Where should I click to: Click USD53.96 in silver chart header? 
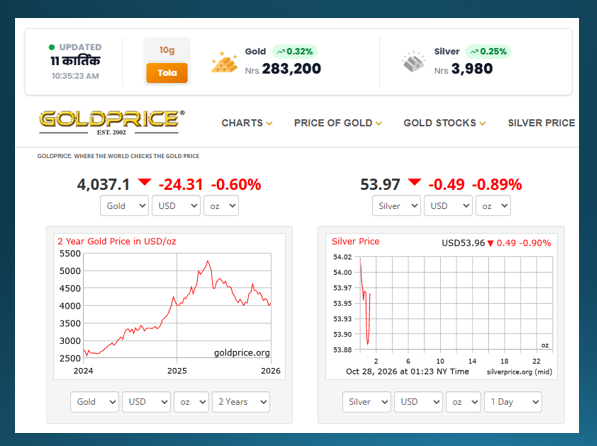coord(463,243)
